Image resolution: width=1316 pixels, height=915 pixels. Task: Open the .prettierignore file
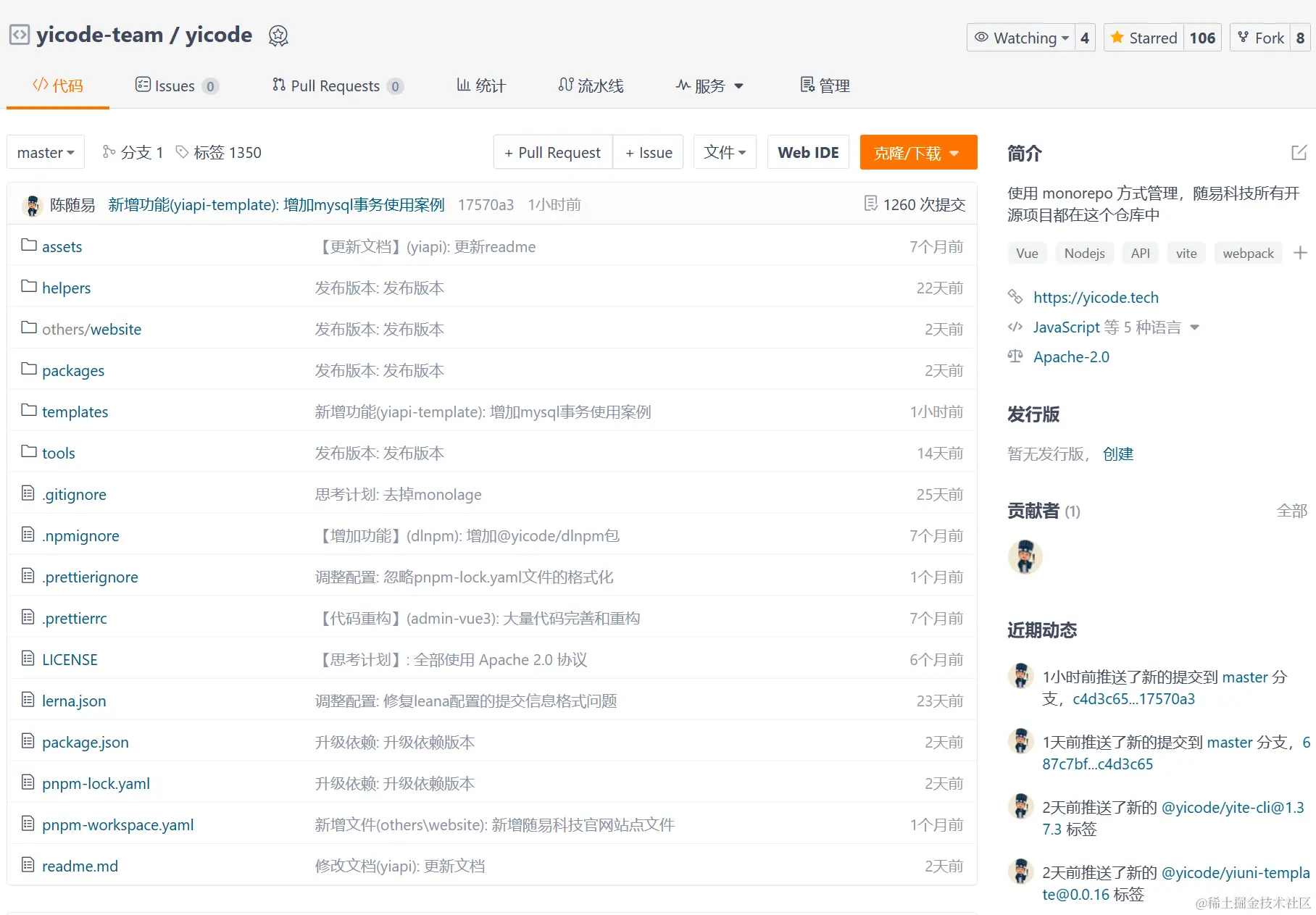click(x=90, y=577)
